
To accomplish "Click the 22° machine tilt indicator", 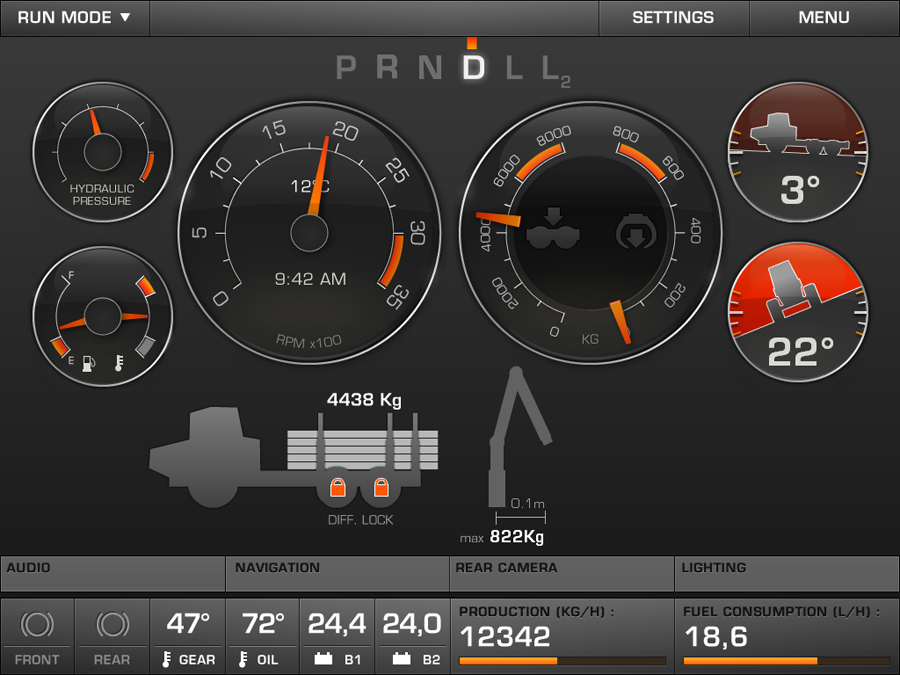I will click(797, 310).
